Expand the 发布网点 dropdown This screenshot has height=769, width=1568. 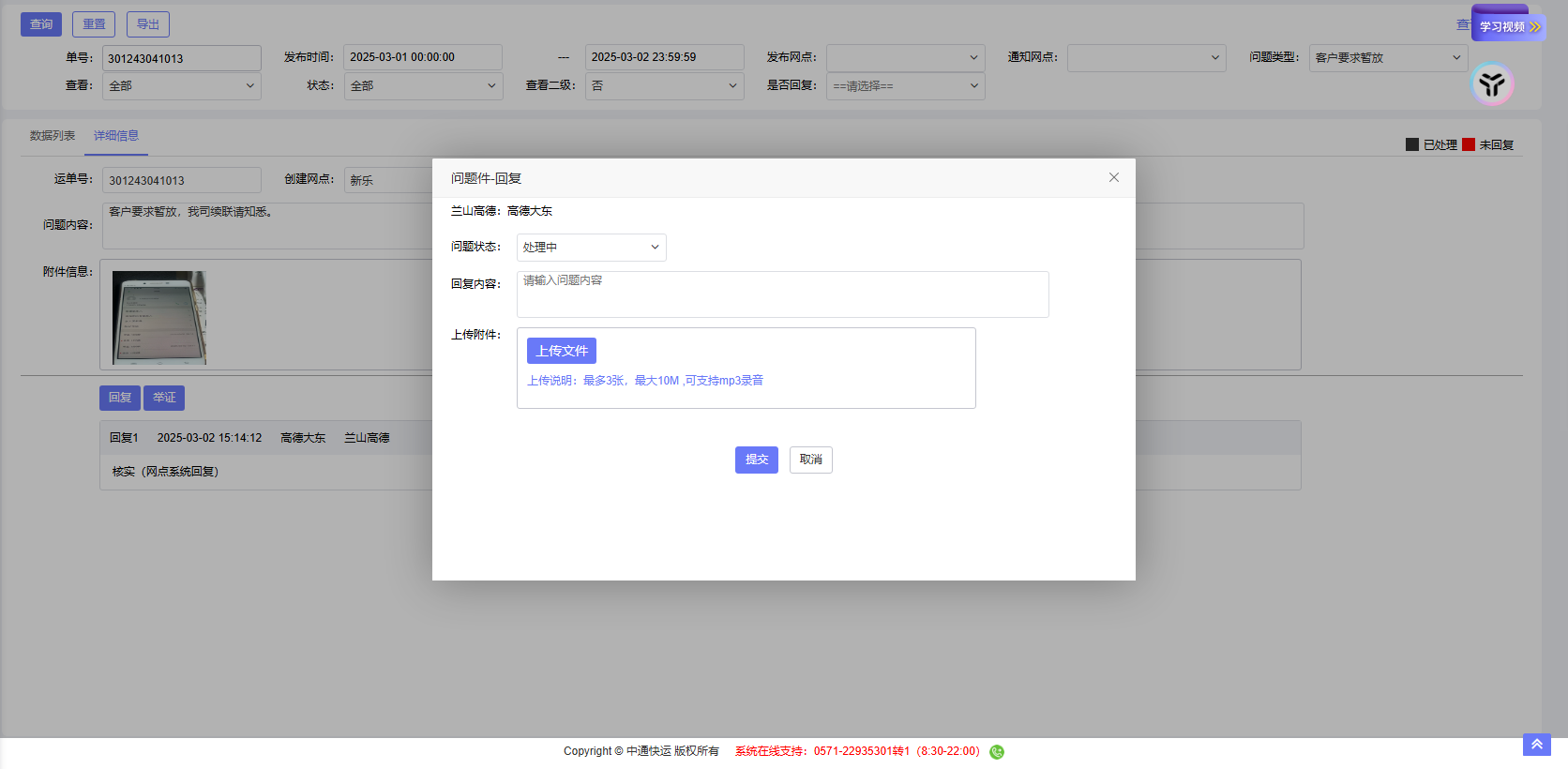(905, 58)
